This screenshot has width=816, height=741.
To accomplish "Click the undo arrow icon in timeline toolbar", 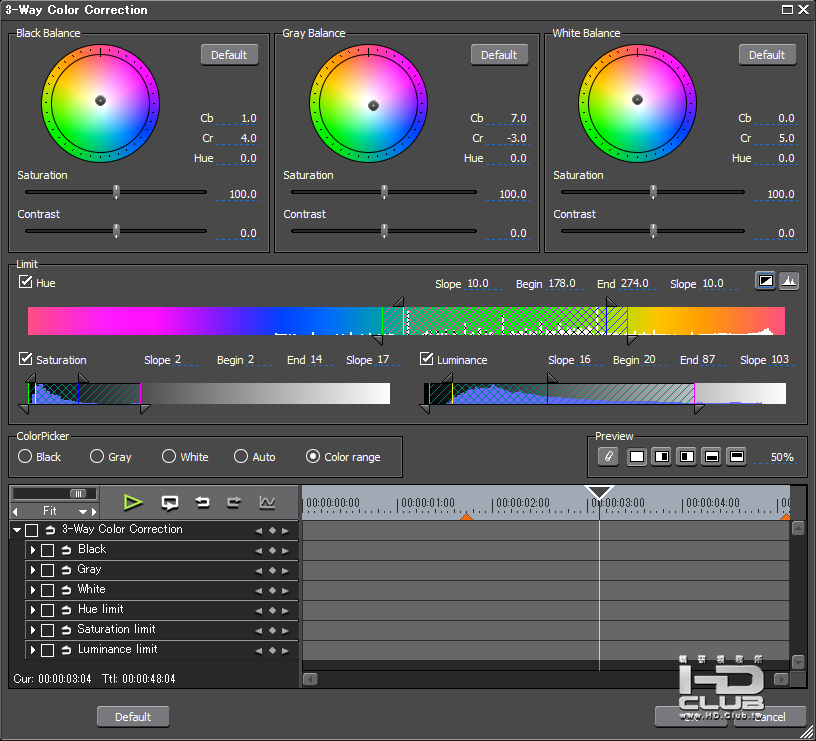I will coord(202,502).
